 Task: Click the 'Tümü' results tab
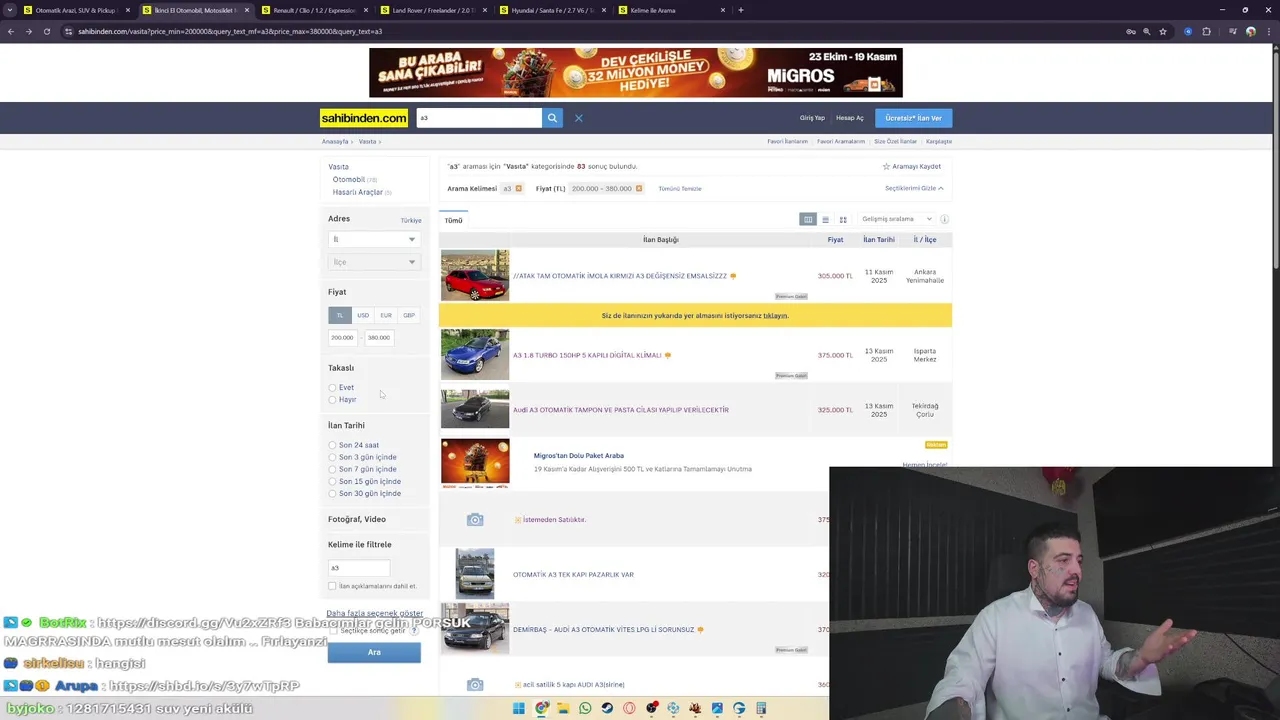tap(454, 220)
